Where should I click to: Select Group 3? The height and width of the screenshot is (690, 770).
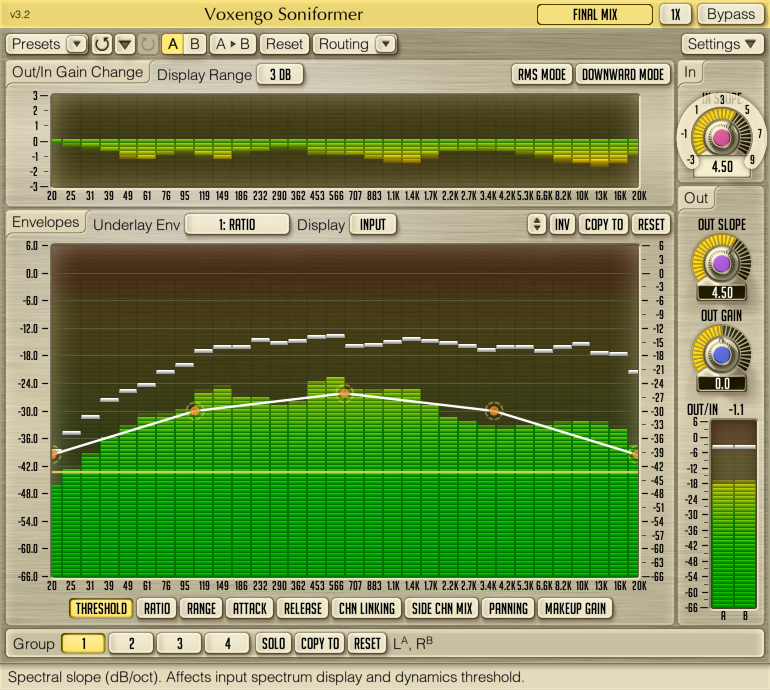pyautogui.click(x=179, y=643)
